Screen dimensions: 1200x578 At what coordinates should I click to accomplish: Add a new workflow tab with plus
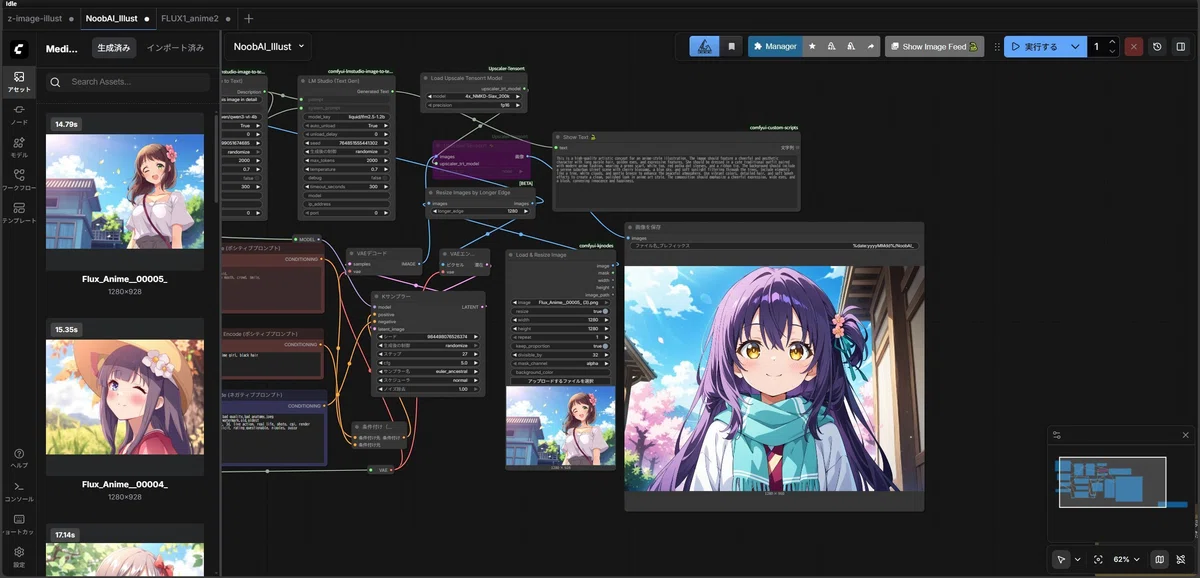(249, 18)
